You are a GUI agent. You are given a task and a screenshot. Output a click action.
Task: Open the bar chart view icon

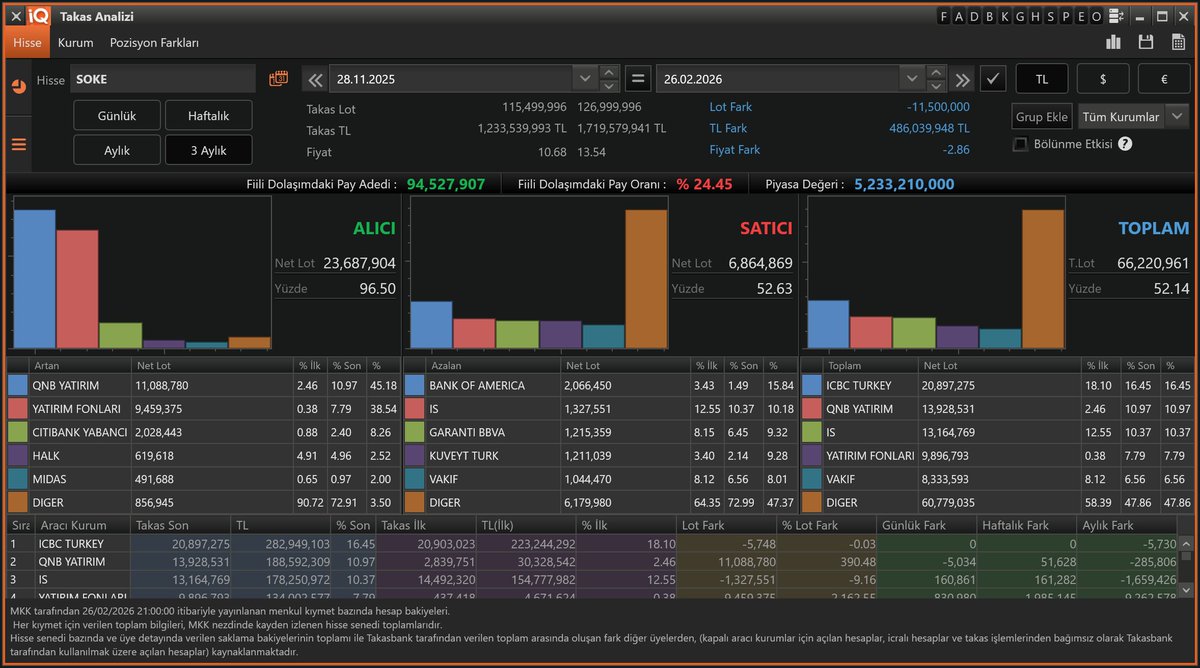[x=1113, y=42]
